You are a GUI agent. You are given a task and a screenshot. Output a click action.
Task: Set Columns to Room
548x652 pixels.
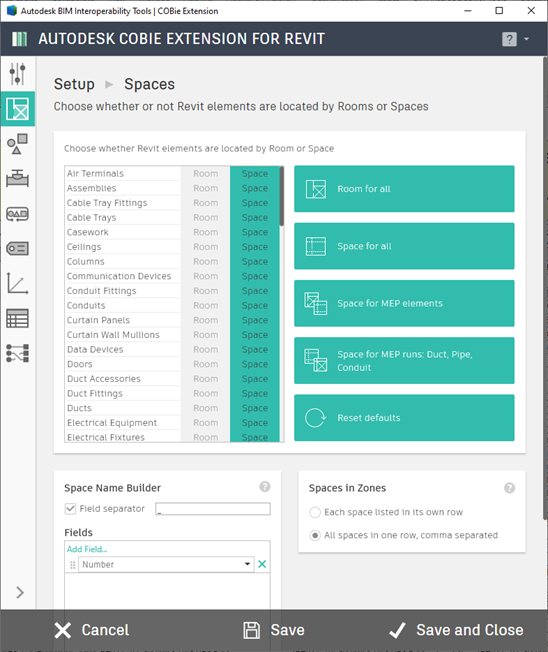coord(205,262)
